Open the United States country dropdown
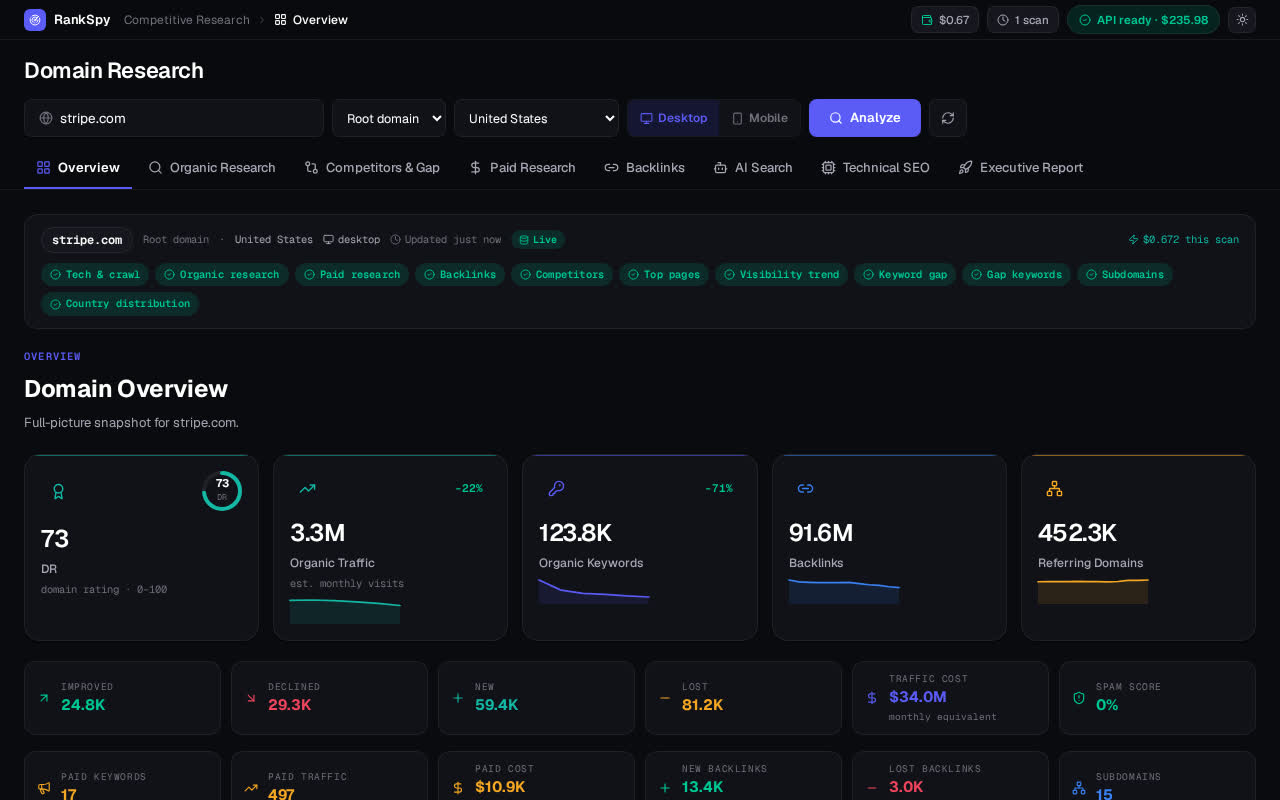Viewport: 1280px width, 800px height. point(537,118)
